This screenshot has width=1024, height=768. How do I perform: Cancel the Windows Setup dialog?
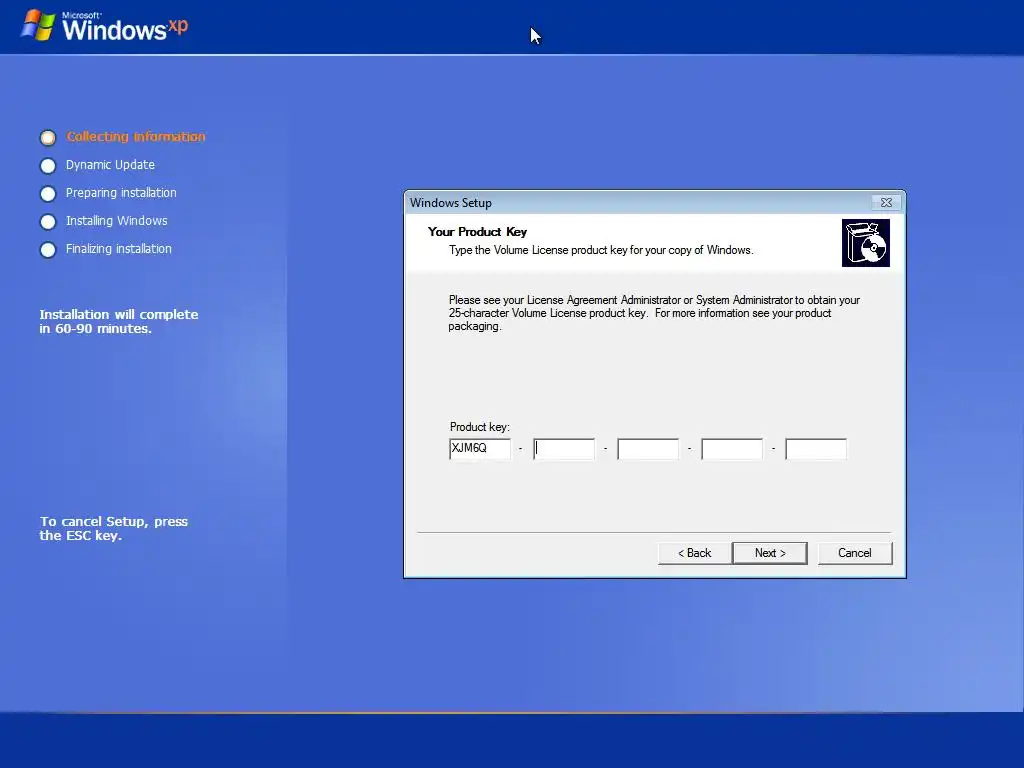pos(854,553)
